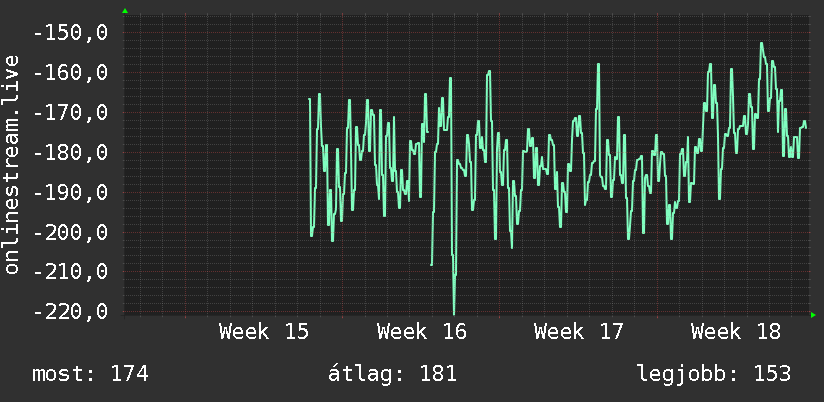
Task: Click the '-180,0' y-axis label
Action: tap(70, 152)
